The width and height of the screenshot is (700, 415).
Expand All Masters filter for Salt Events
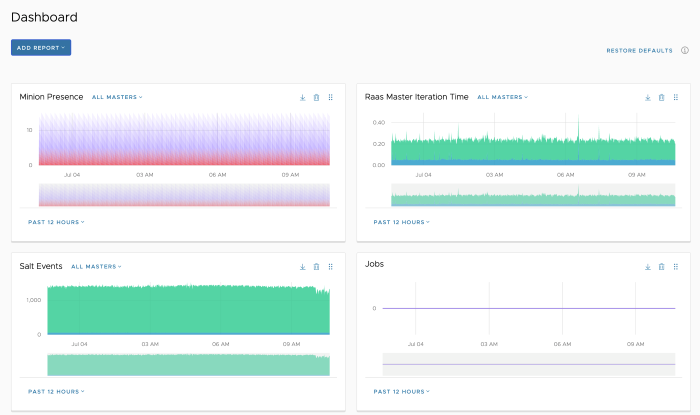pyautogui.click(x=96, y=266)
